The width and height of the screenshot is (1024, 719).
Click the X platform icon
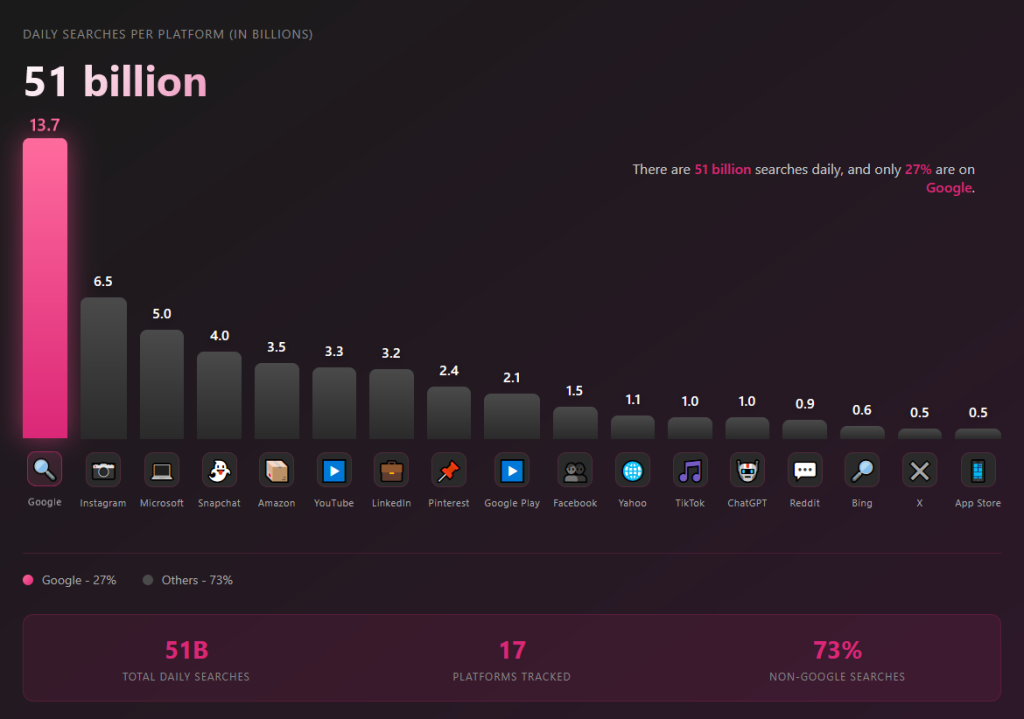pos(920,471)
